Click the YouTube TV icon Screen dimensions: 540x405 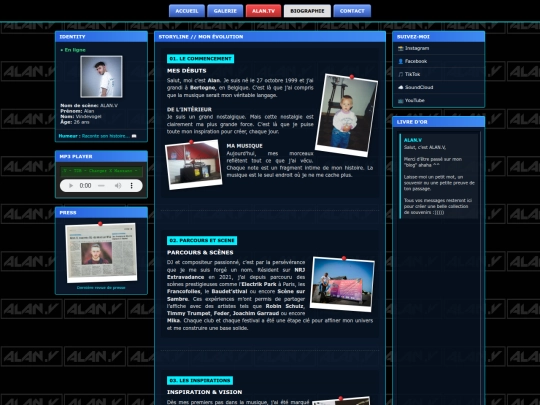(401, 101)
